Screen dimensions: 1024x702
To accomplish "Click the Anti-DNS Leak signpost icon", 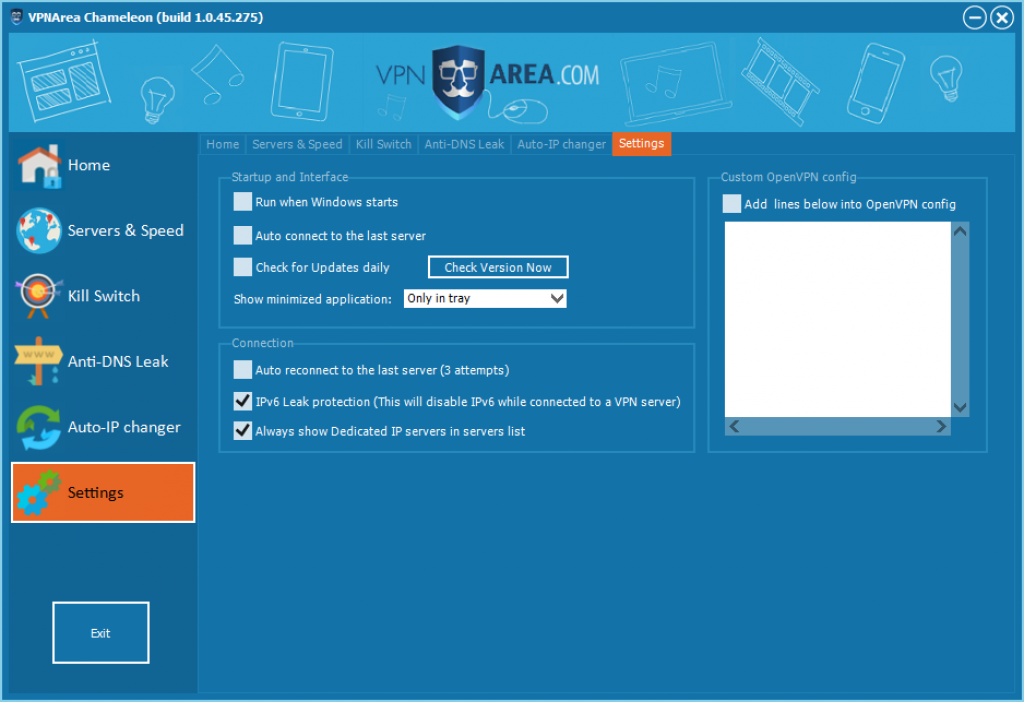I will point(39,361).
